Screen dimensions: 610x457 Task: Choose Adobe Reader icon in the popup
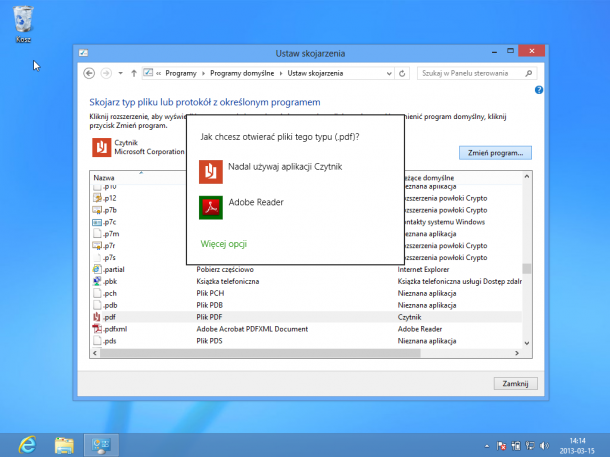point(210,207)
